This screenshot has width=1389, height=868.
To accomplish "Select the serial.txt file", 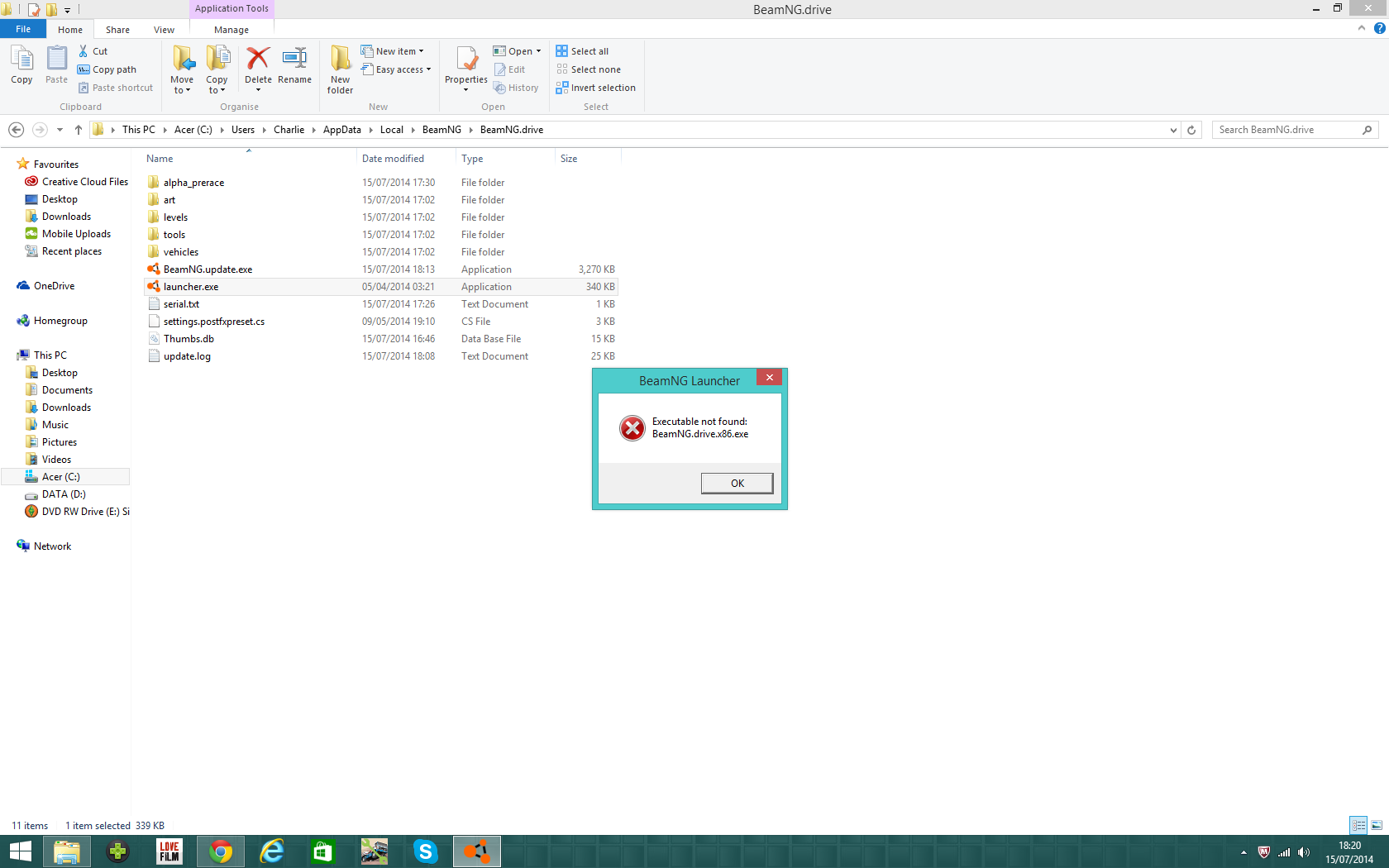I will 181,304.
